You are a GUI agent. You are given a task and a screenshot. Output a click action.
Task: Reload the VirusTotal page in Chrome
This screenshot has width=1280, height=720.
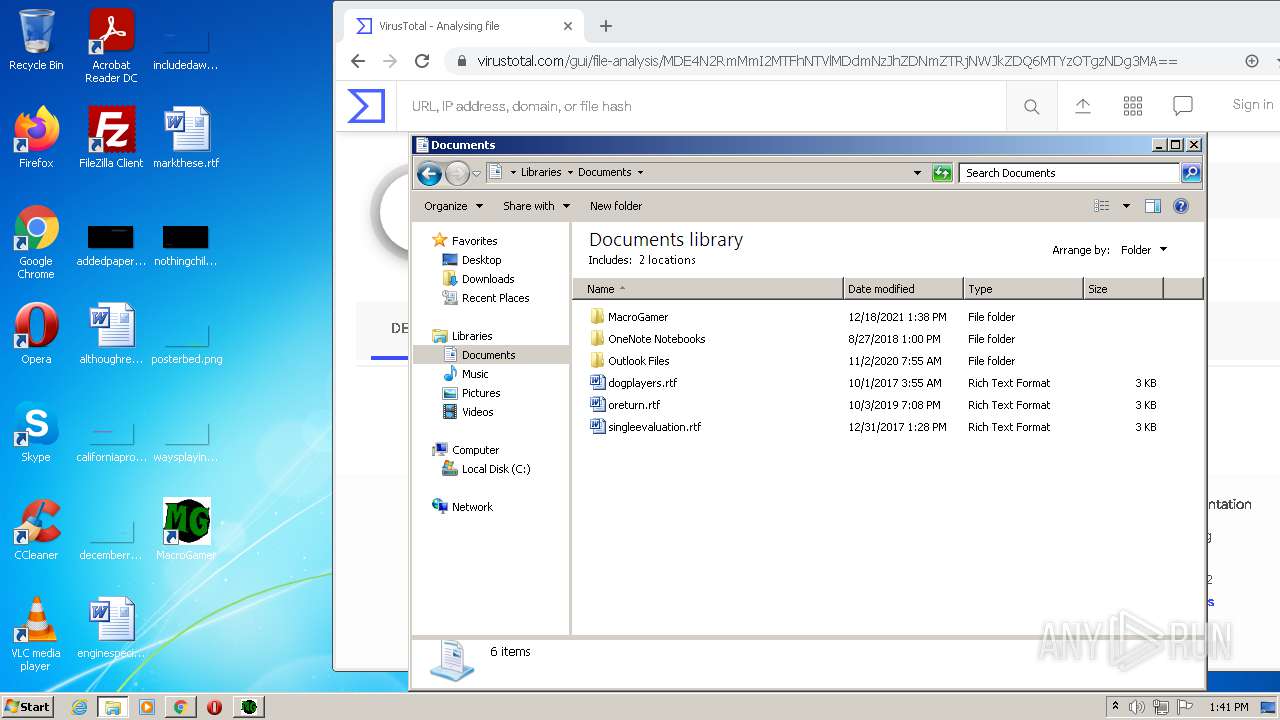coord(422,61)
